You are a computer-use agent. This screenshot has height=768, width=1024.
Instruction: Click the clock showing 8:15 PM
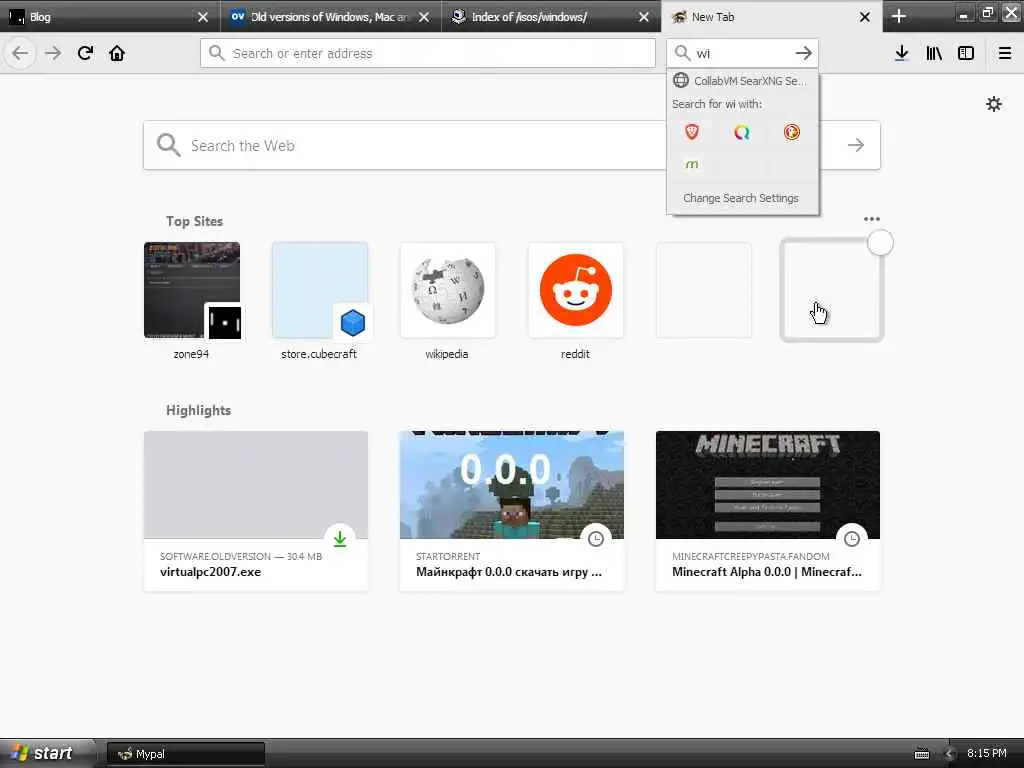click(986, 753)
